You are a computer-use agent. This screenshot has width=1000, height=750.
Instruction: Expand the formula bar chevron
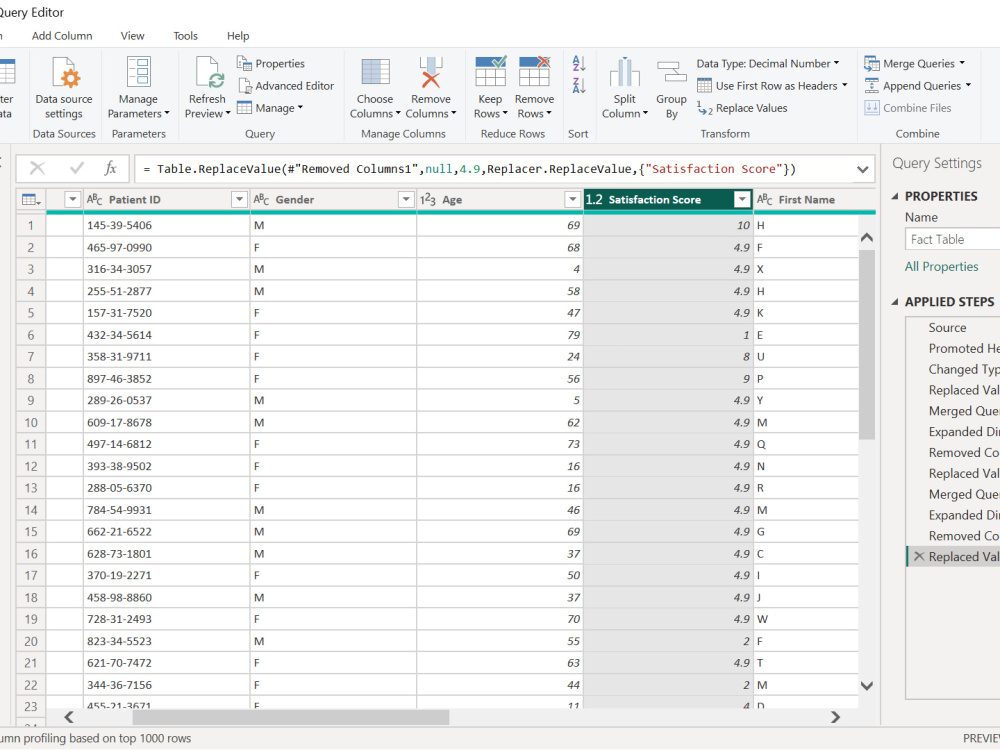(x=862, y=169)
